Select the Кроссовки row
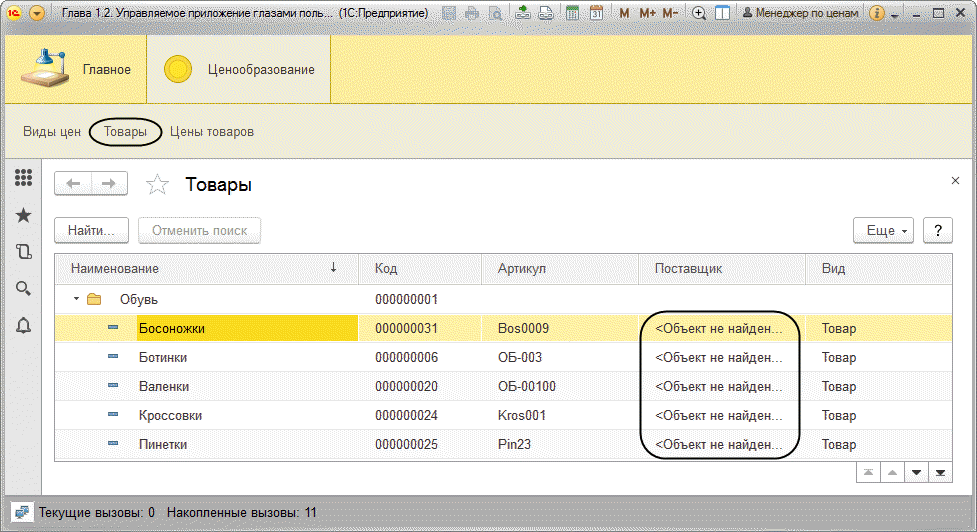The image size is (977, 532). (503, 416)
